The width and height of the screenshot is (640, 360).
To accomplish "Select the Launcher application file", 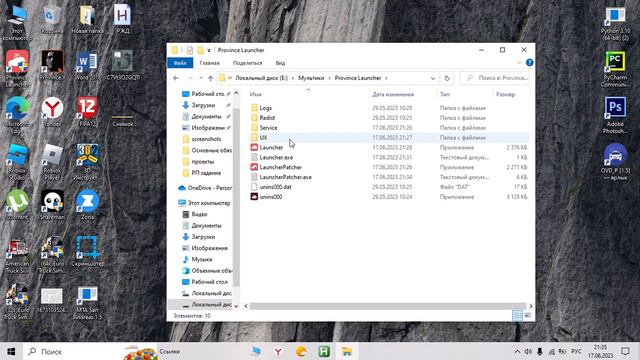I will 271,147.
